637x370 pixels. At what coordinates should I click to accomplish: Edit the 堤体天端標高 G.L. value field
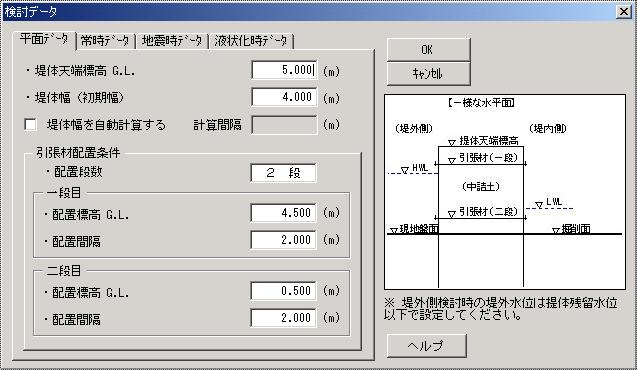(284, 70)
